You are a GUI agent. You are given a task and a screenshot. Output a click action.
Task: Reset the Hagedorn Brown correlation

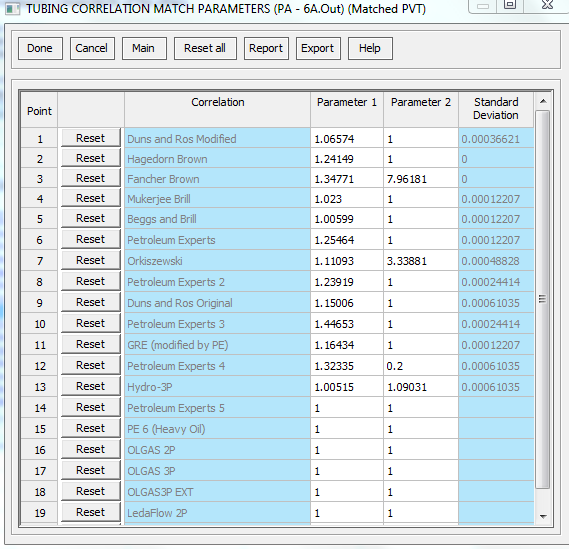click(x=91, y=158)
